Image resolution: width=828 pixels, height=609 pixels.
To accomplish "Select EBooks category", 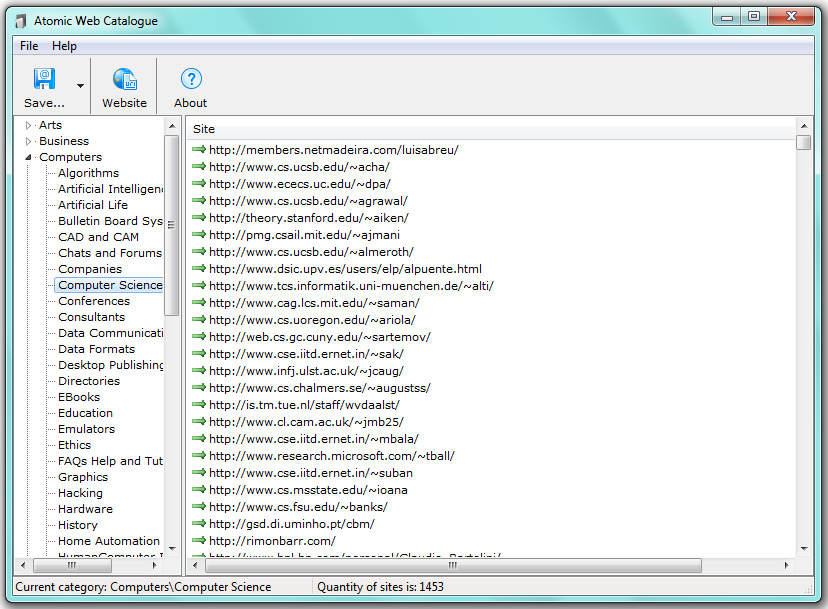I will click(79, 397).
